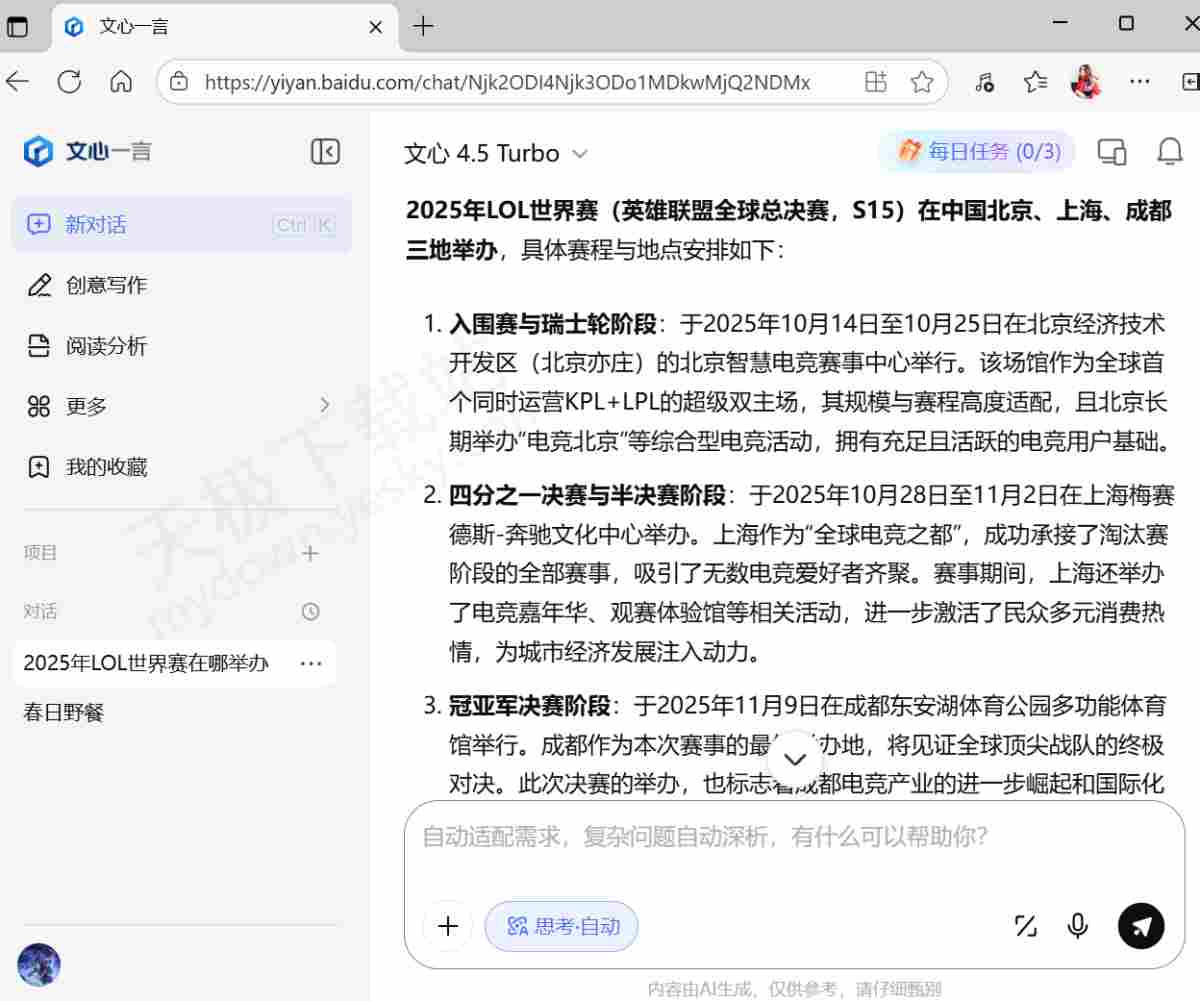Click the multi-device sync icon near the bell

(x=1112, y=151)
